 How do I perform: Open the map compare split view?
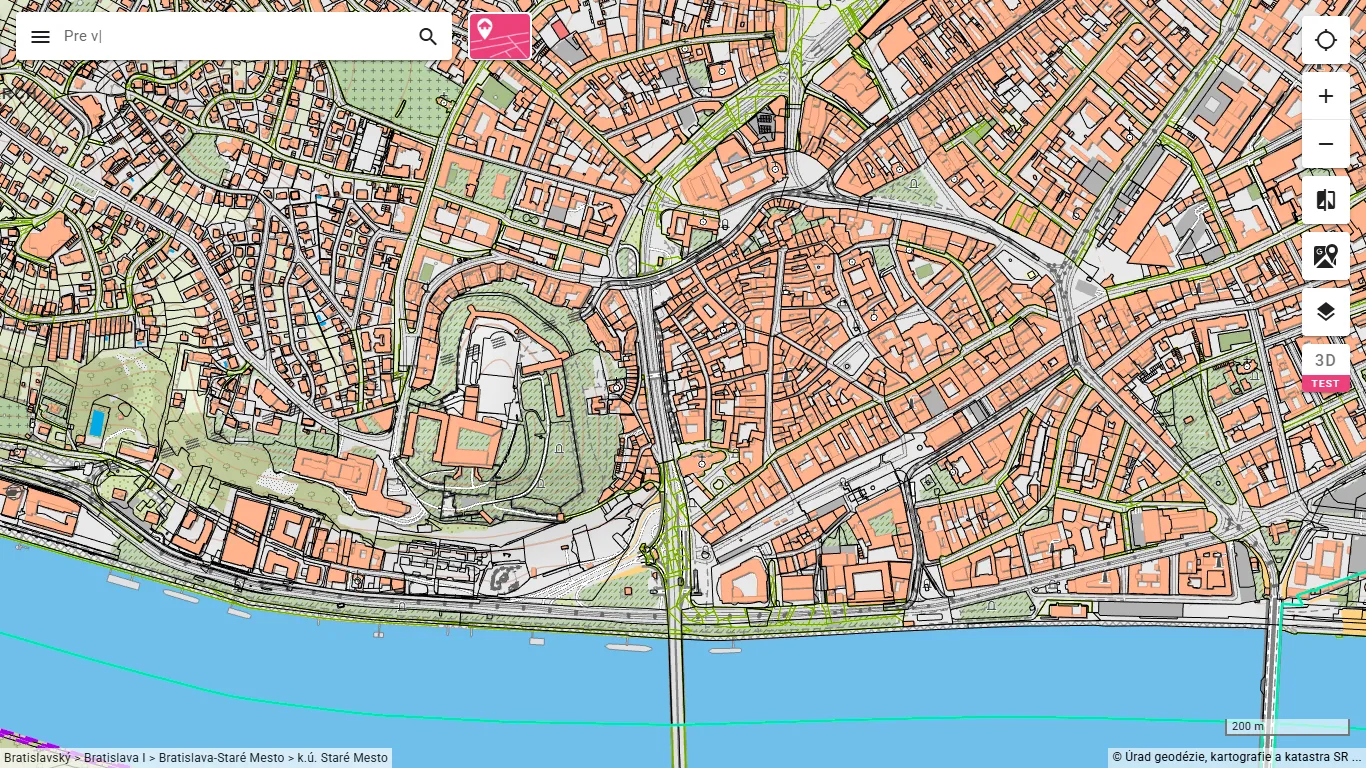click(1326, 200)
